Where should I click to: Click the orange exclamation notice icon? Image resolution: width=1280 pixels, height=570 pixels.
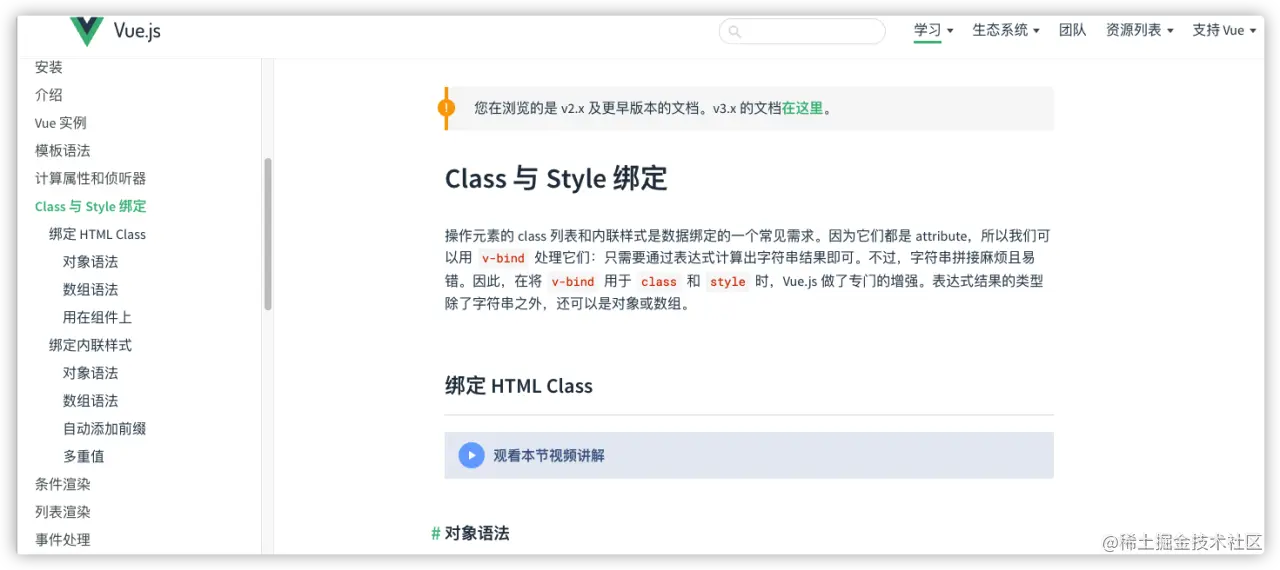click(446, 108)
